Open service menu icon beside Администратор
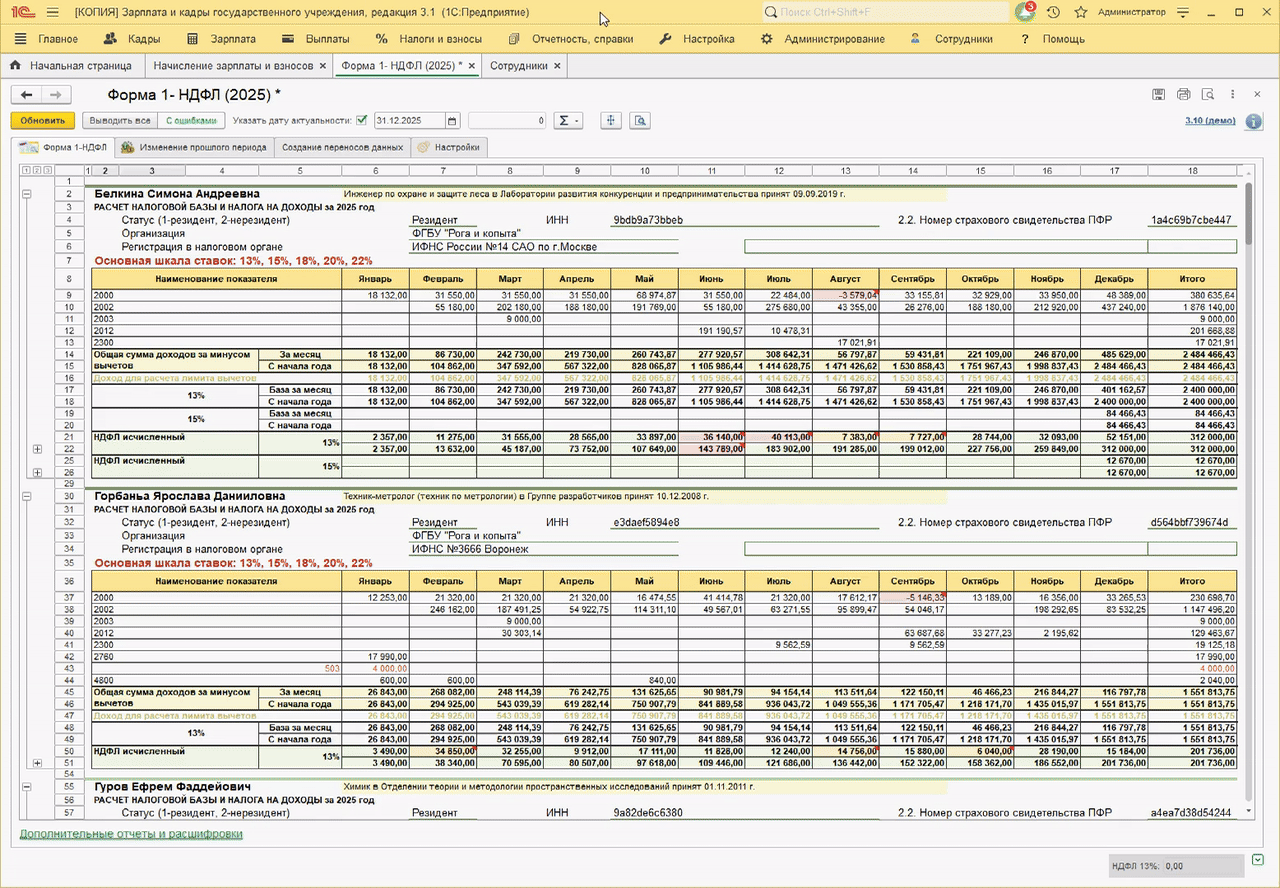Viewport: 1280px width, 888px height. click(x=1184, y=12)
